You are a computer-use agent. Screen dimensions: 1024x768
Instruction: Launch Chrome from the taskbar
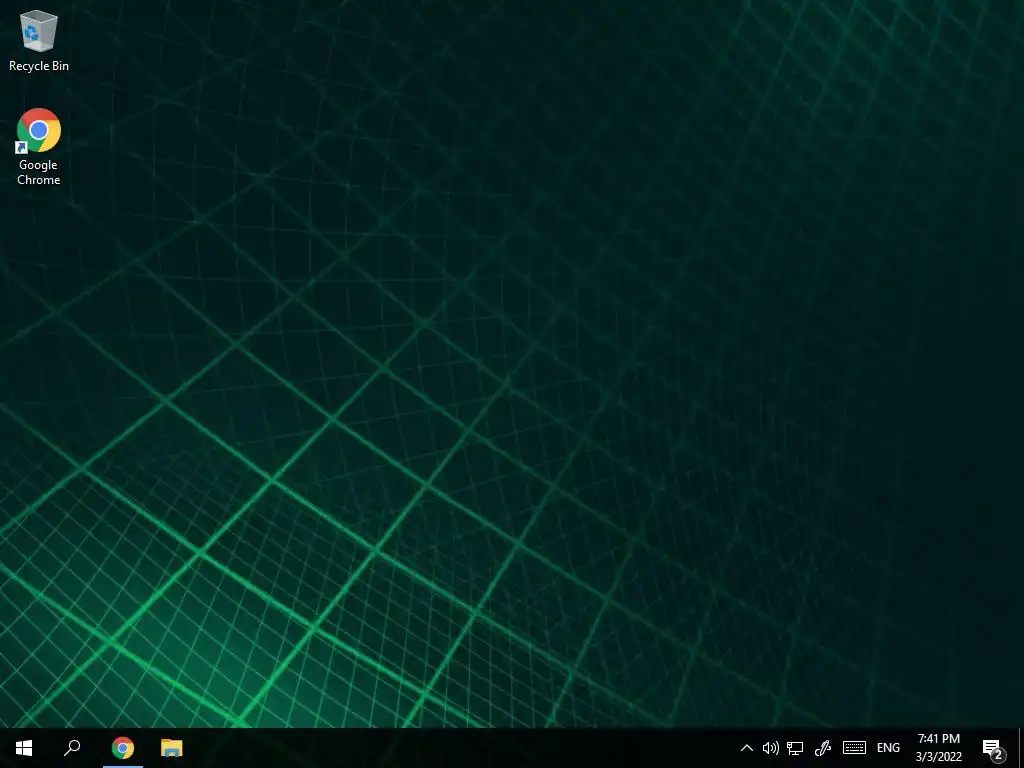click(123, 748)
